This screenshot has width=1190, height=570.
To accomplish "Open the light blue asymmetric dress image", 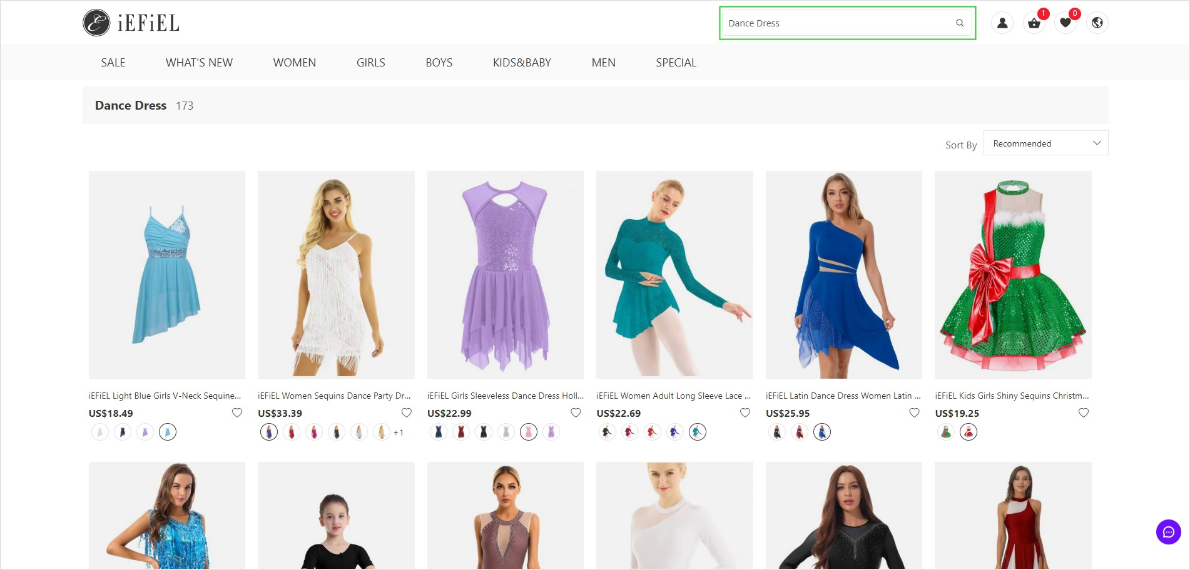I will (x=167, y=275).
